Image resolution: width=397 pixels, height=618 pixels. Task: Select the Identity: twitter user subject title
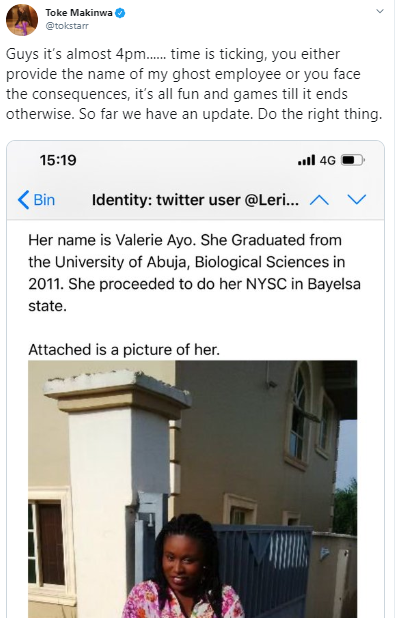[x=195, y=200]
